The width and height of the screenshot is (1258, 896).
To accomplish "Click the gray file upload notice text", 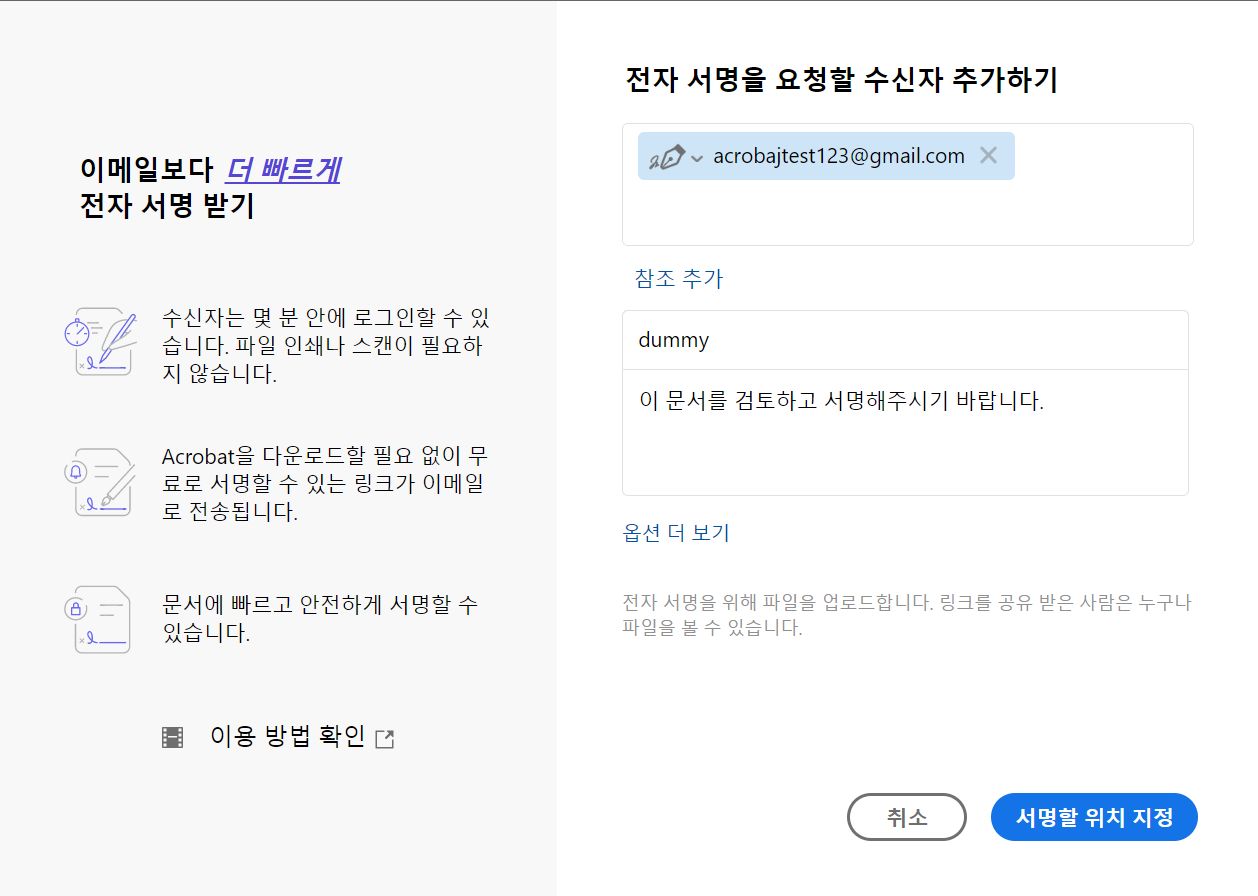I will [906, 616].
